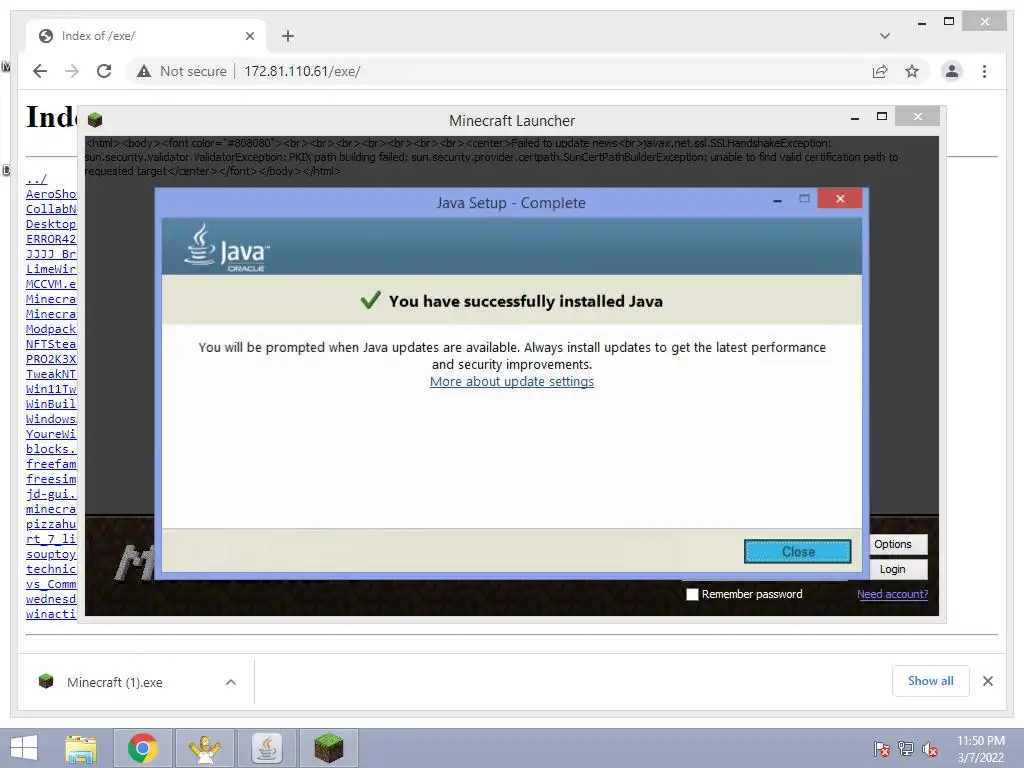1024x768 pixels.
Task: Open the freefam file link
Action: pyautogui.click(x=51, y=464)
